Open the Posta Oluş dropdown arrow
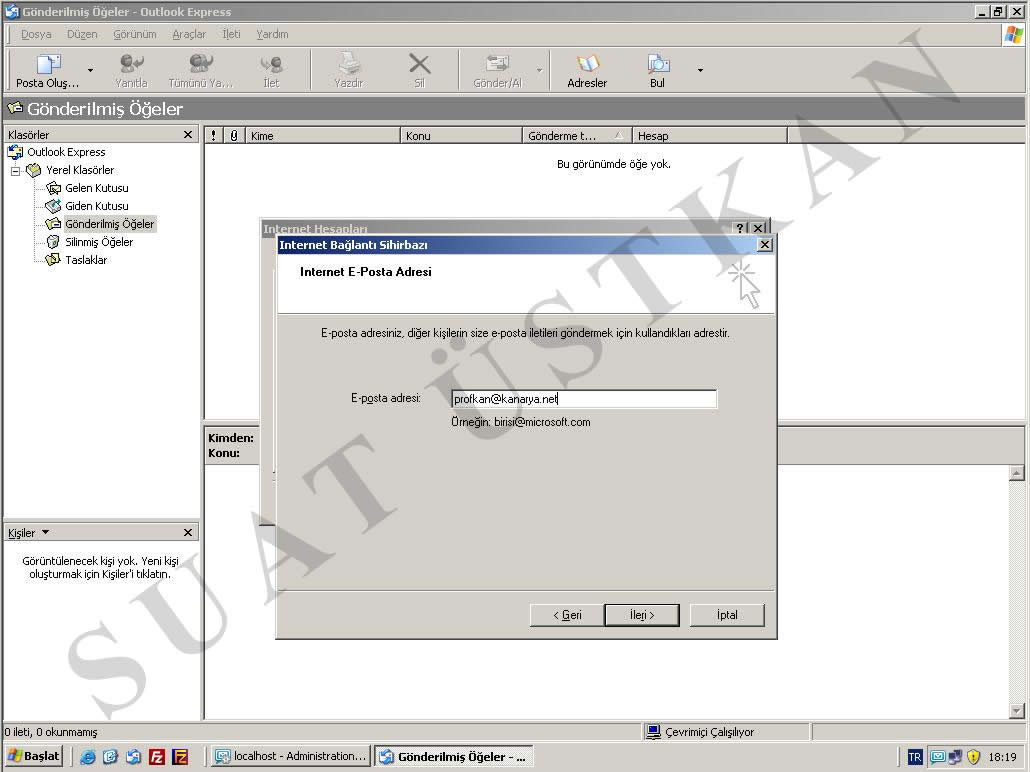1030x772 pixels. pyautogui.click(x=90, y=70)
